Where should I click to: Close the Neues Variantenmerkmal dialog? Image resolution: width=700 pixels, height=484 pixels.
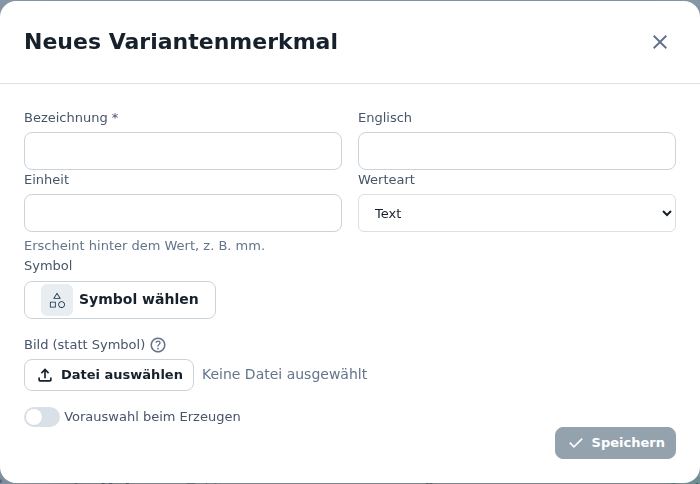(659, 42)
